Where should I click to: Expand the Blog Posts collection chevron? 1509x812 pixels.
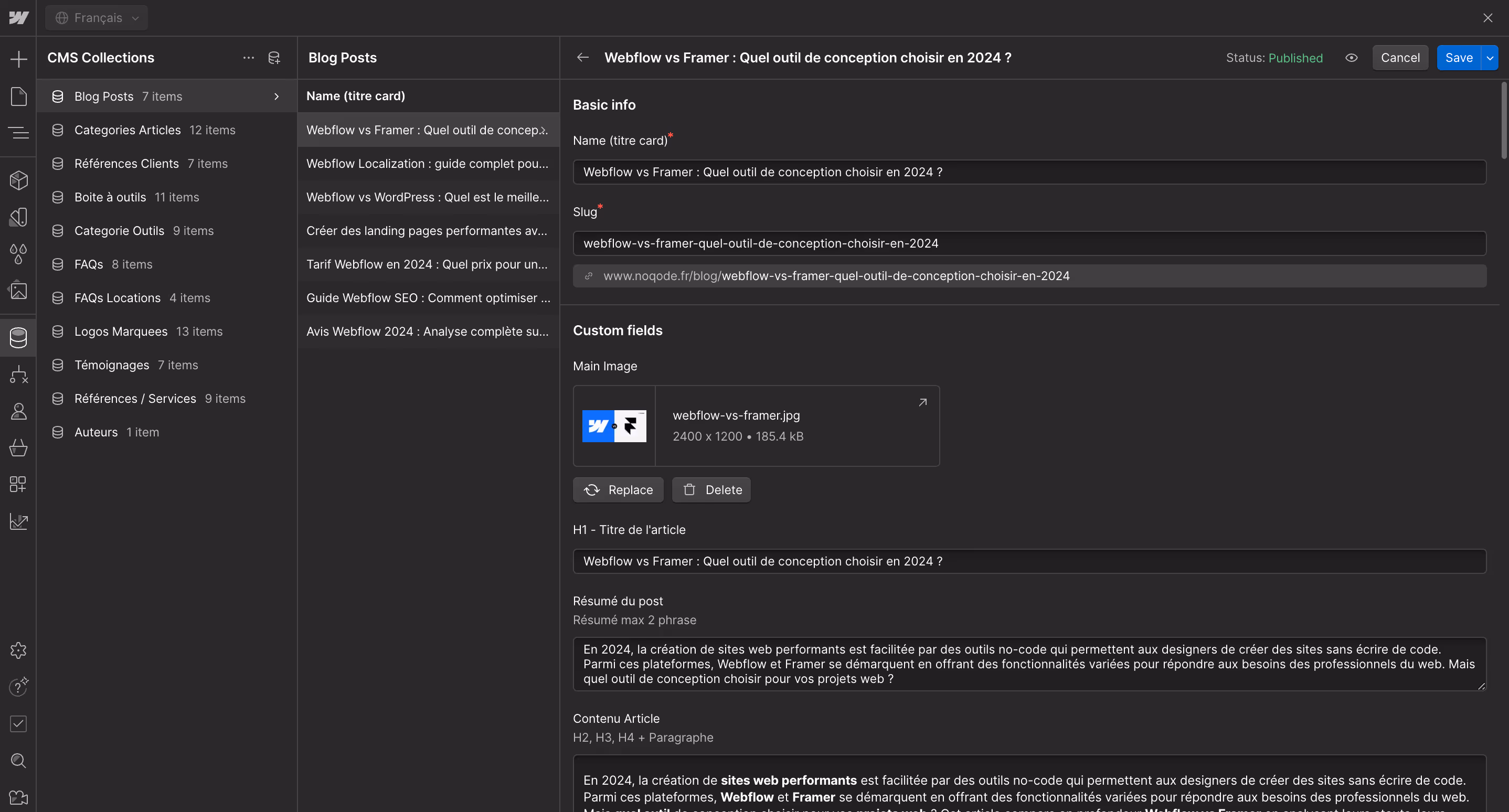tap(277, 97)
